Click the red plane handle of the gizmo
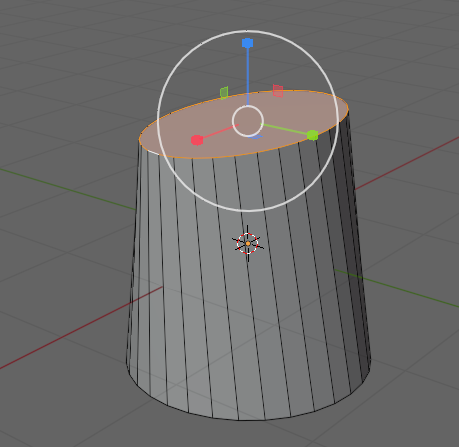Image resolution: width=459 pixels, height=447 pixels. point(278,91)
